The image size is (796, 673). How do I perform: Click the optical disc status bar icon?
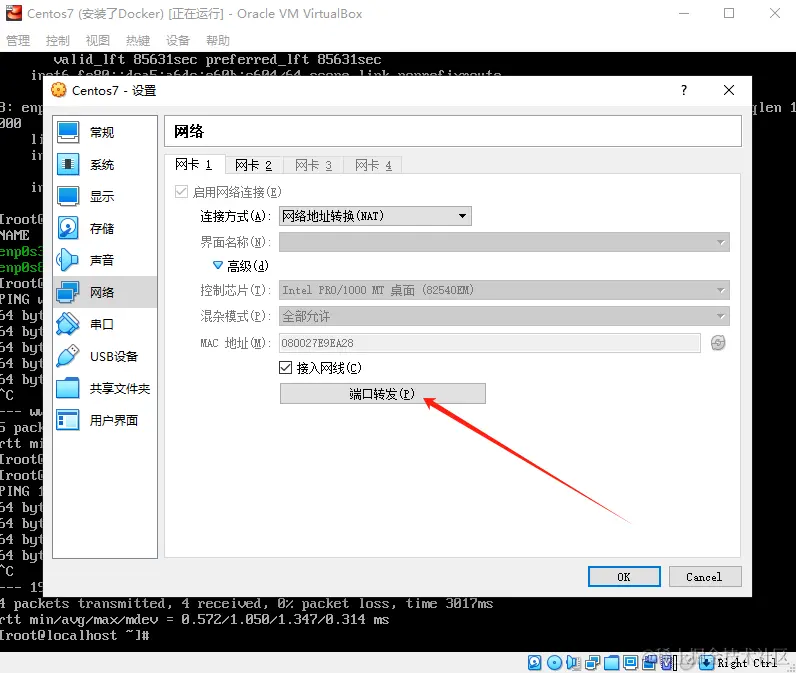pyautogui.click(x=554, y=662)
